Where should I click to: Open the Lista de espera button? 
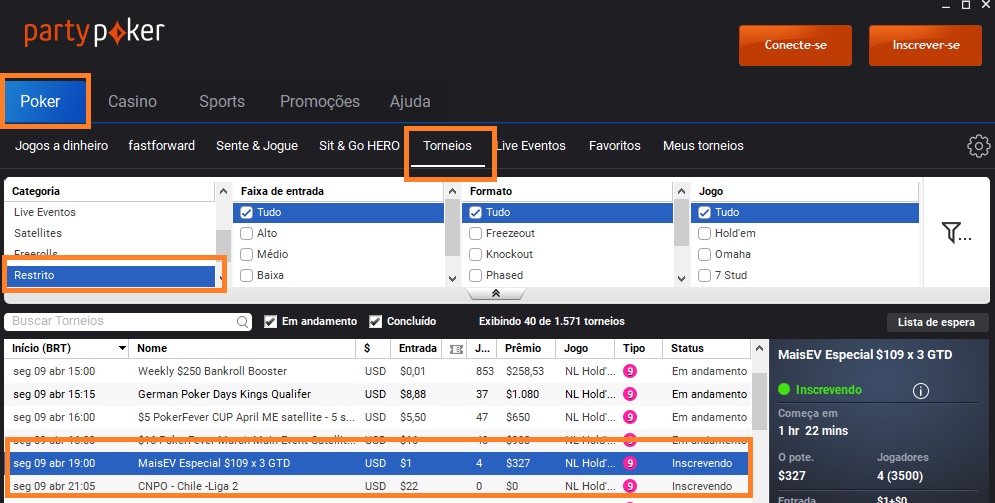pyautogui.click(x=936, y=322)
